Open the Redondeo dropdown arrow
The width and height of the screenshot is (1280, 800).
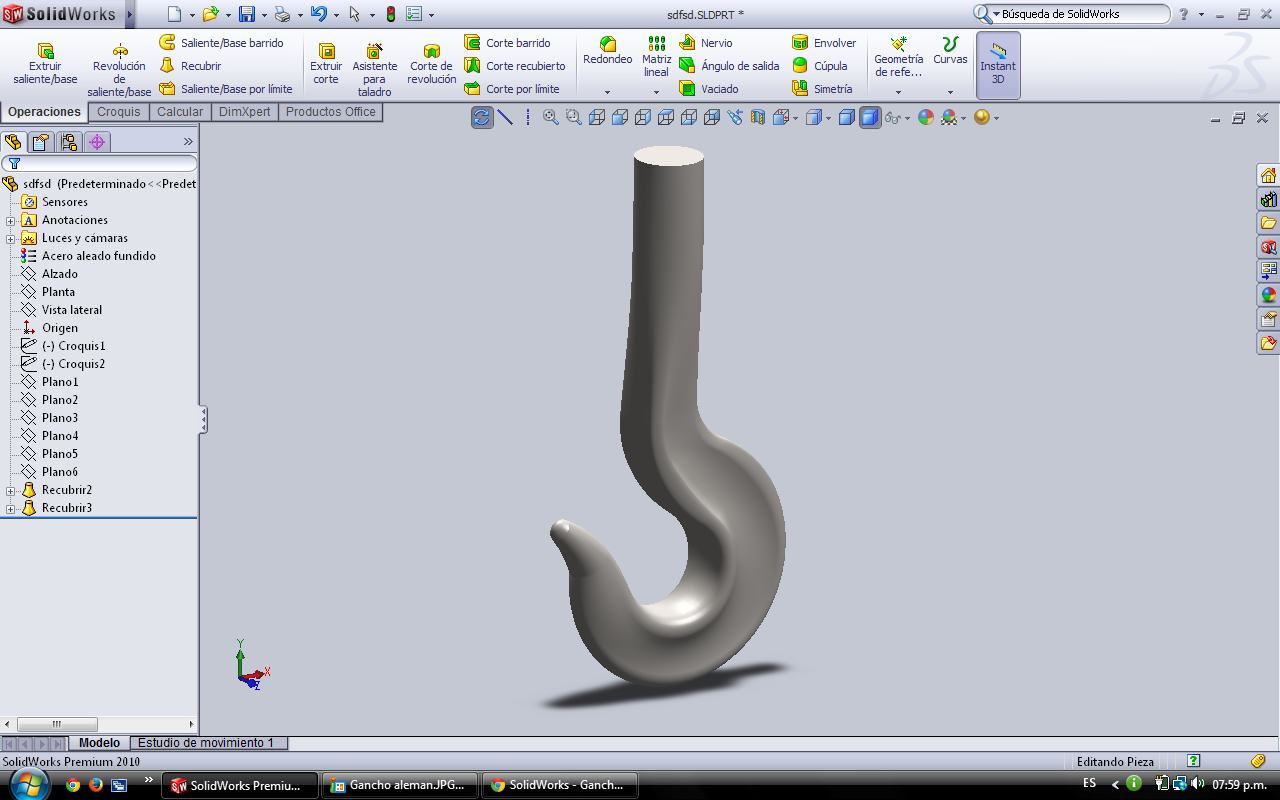(608, 92)
